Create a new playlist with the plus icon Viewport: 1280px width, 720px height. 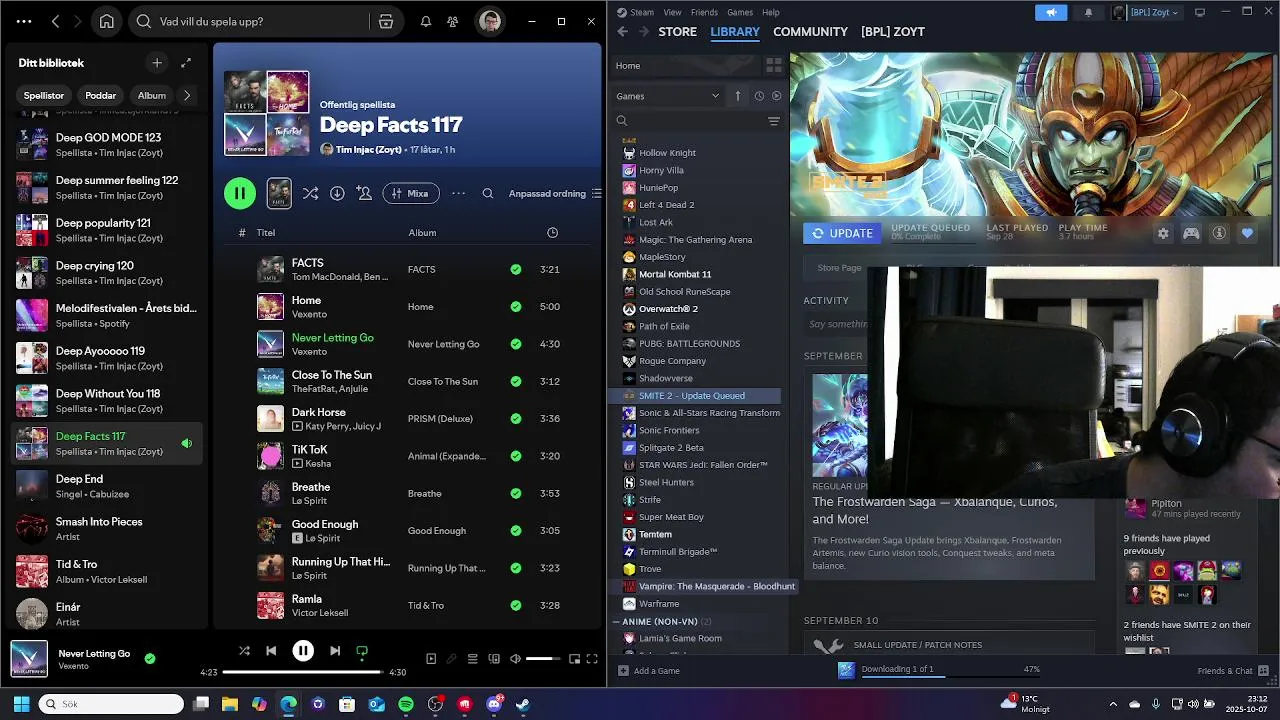click(x=157, y=63)
